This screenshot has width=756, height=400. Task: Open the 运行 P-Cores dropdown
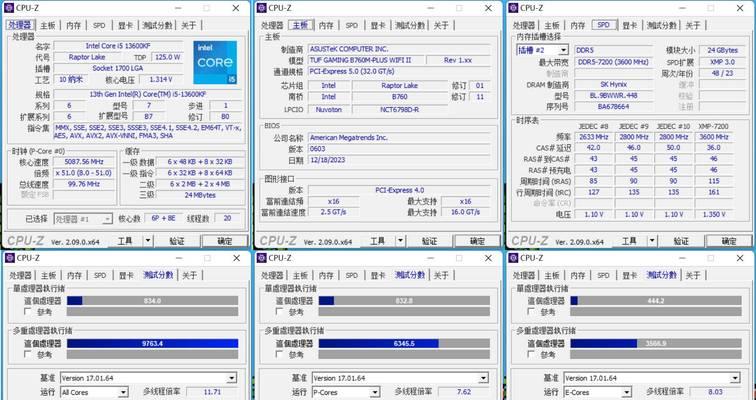point(346,392)
